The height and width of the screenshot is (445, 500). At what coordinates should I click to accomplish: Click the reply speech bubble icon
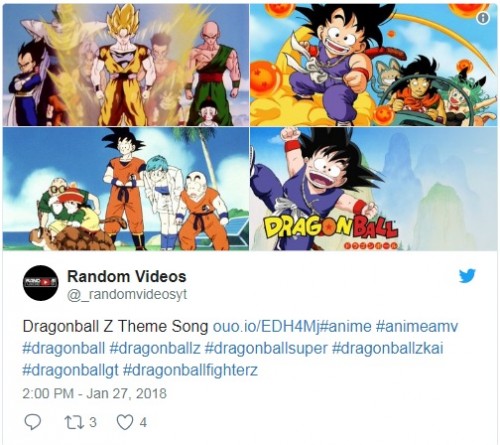click(33, 422)
